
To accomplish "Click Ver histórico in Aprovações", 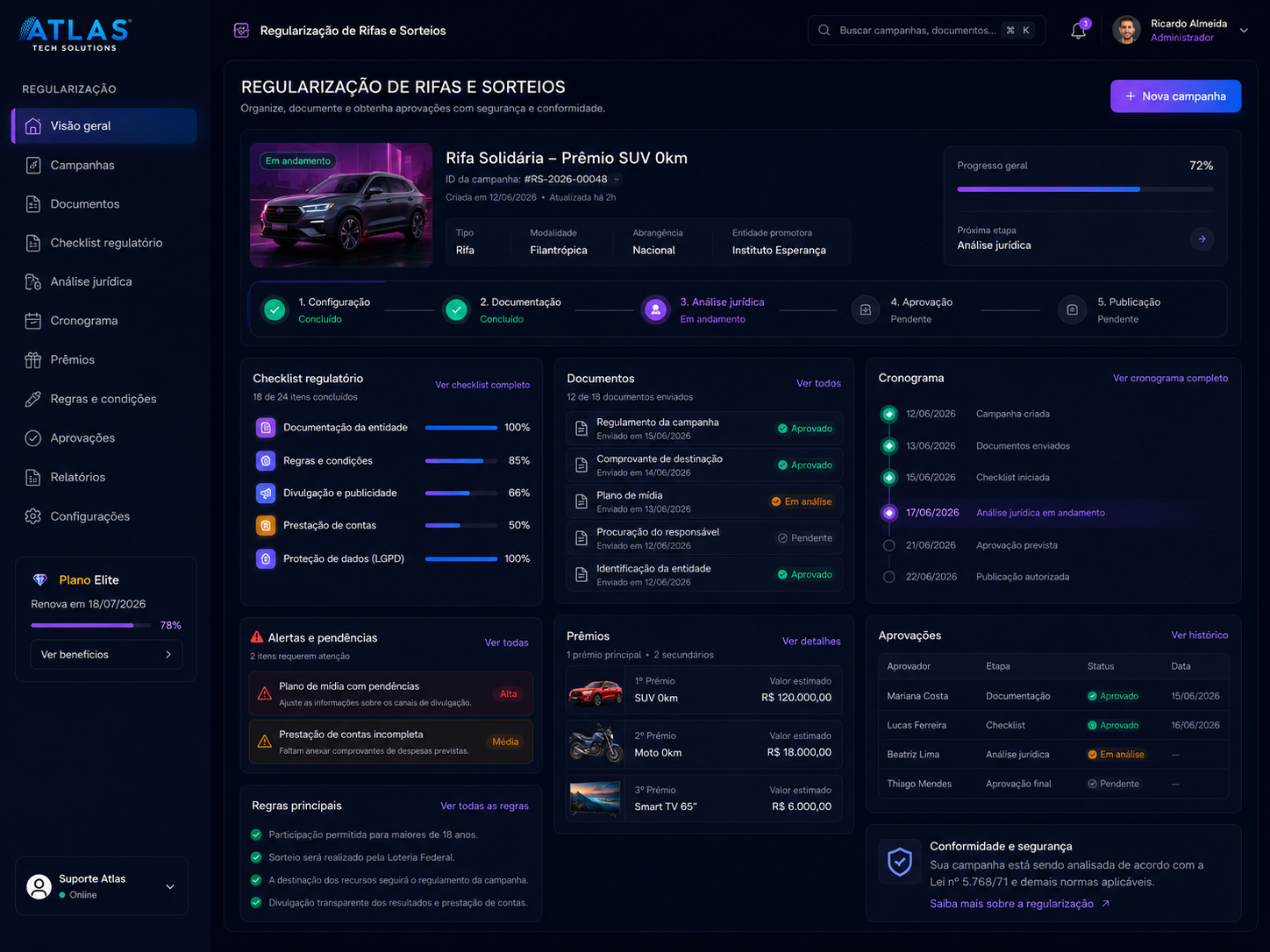I will 1200,636.
